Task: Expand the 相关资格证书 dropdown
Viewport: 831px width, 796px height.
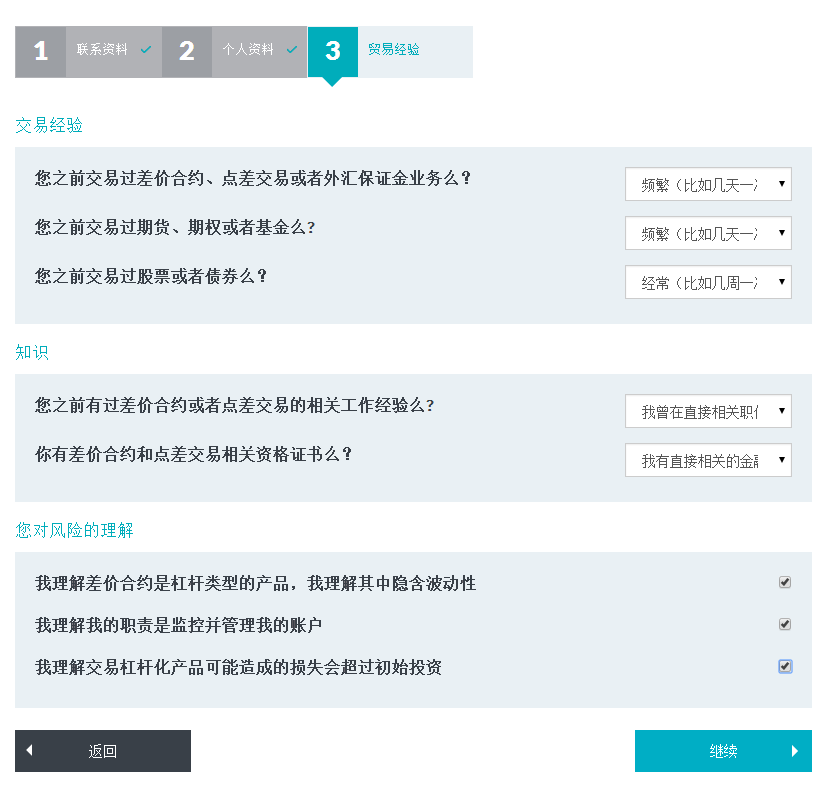Action: (x=708, y=460)
